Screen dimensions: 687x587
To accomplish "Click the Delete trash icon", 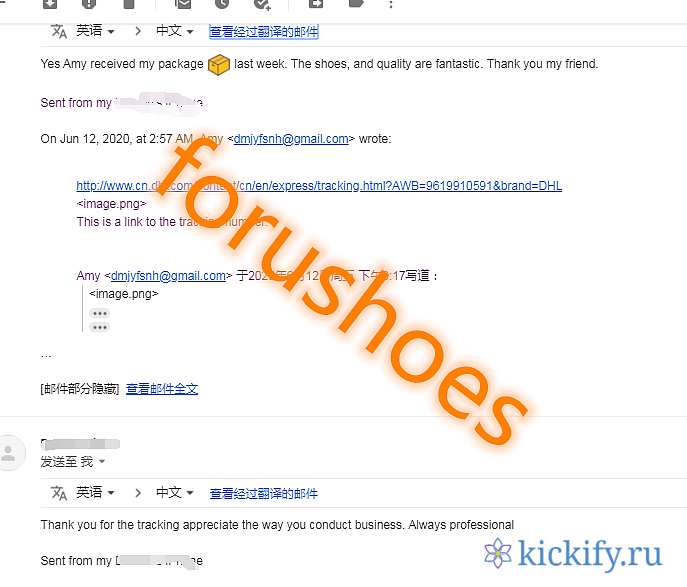I will (129, 4).
